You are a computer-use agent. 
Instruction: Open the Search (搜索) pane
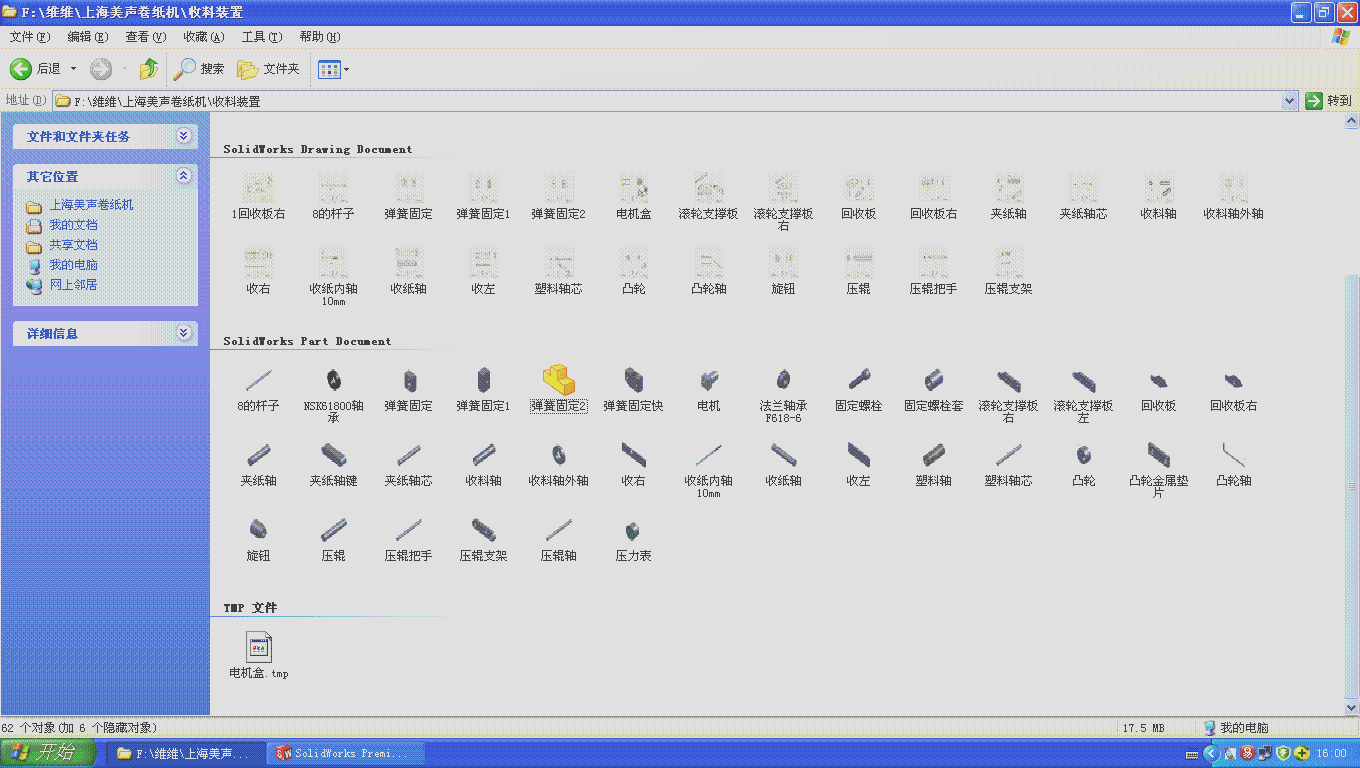[198, 69]
